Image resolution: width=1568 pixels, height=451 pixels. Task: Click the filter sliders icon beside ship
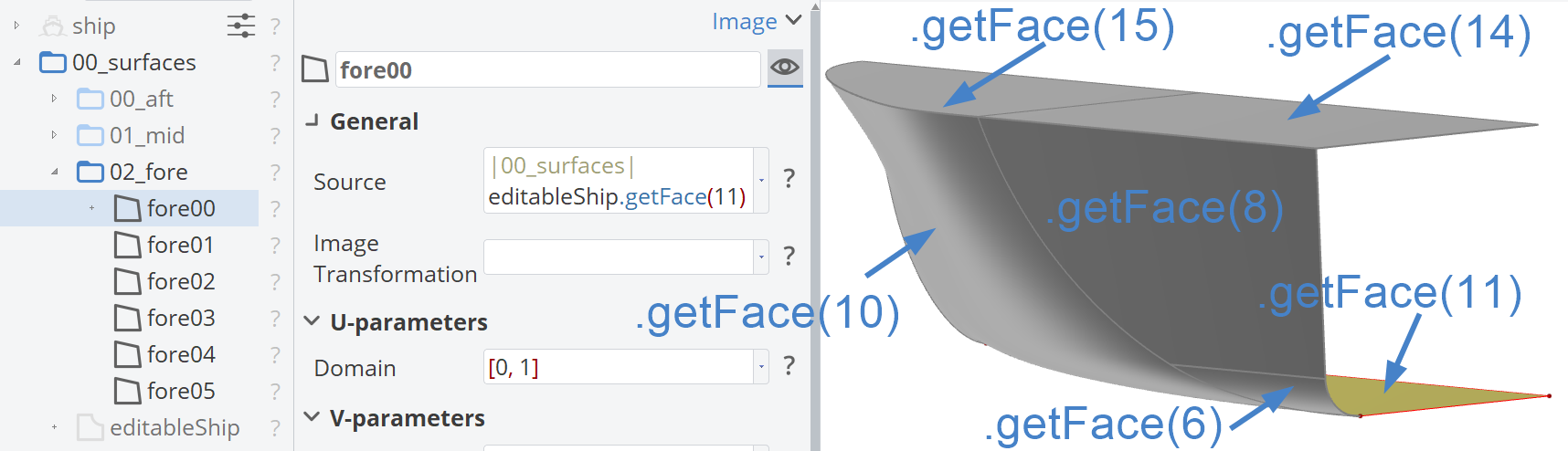pos(241,26)
